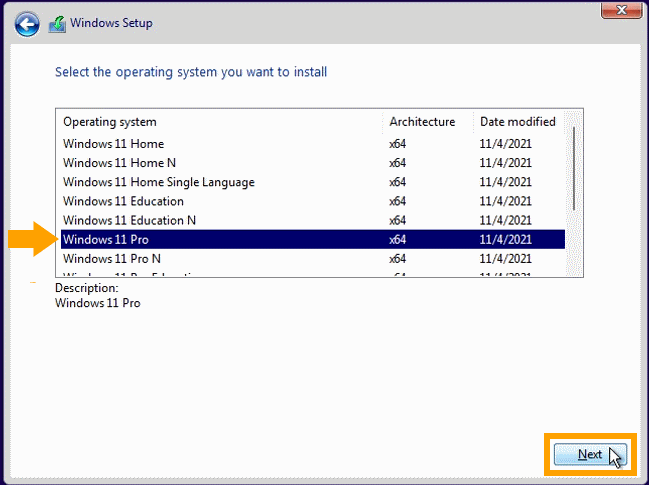Select Windows 11 Education N edition
649x485 pixels.
(313, 220)
